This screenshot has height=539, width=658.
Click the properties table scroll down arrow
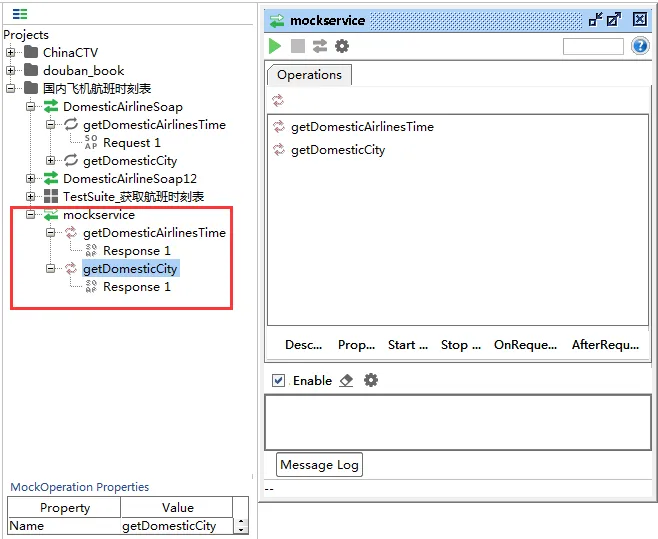241,529
